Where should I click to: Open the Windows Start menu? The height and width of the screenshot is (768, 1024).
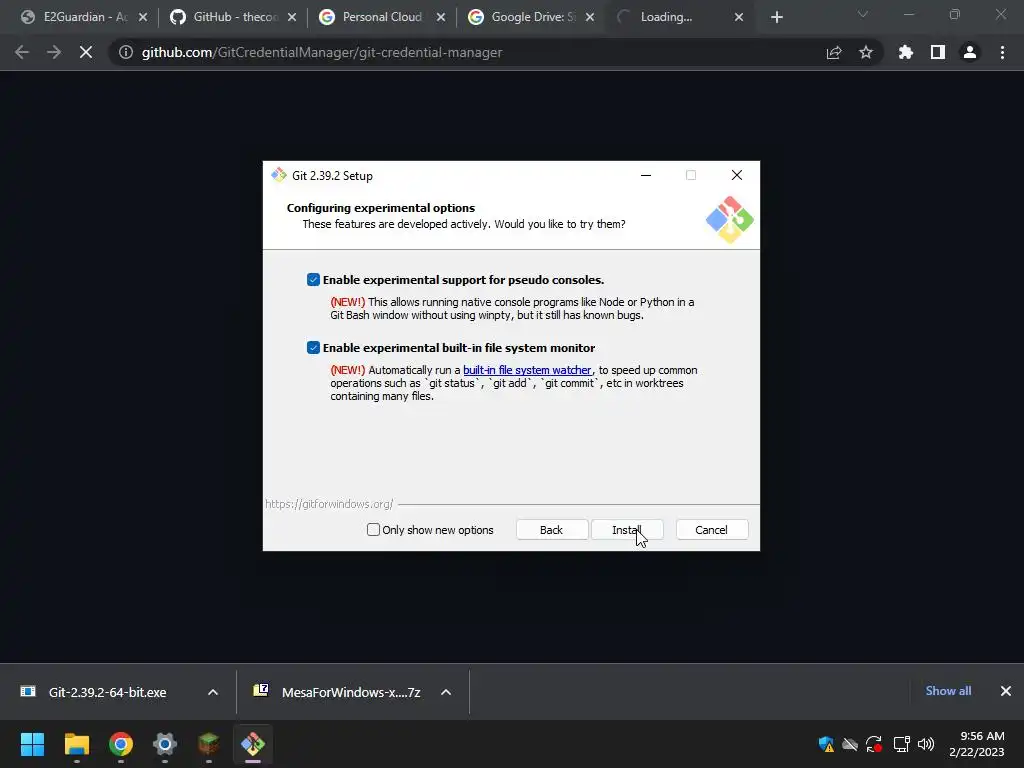coord(32,744)
